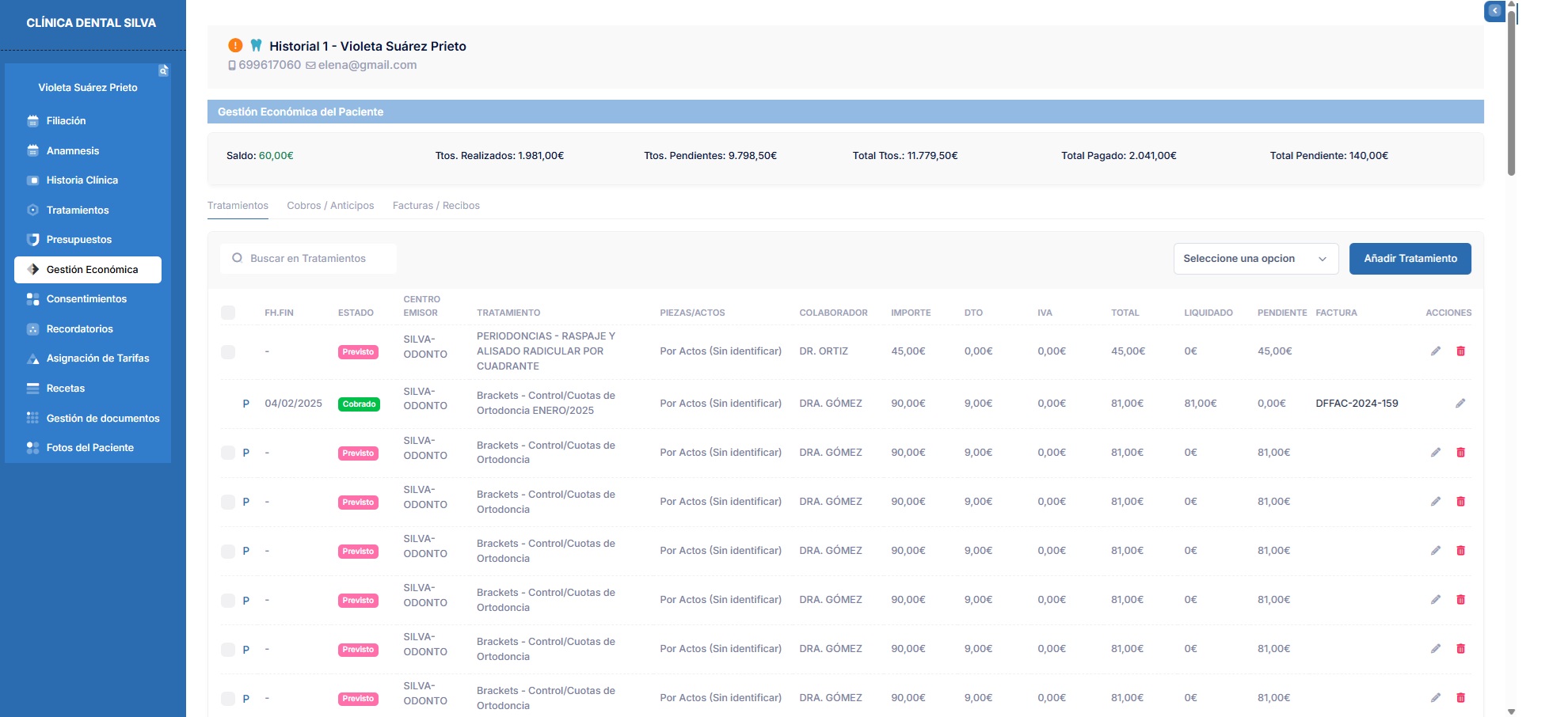The height and width of the screenshot is (717, 1568).
Task: Select Historia Clínica sidebar icon
Action: [x=32, y=180]
